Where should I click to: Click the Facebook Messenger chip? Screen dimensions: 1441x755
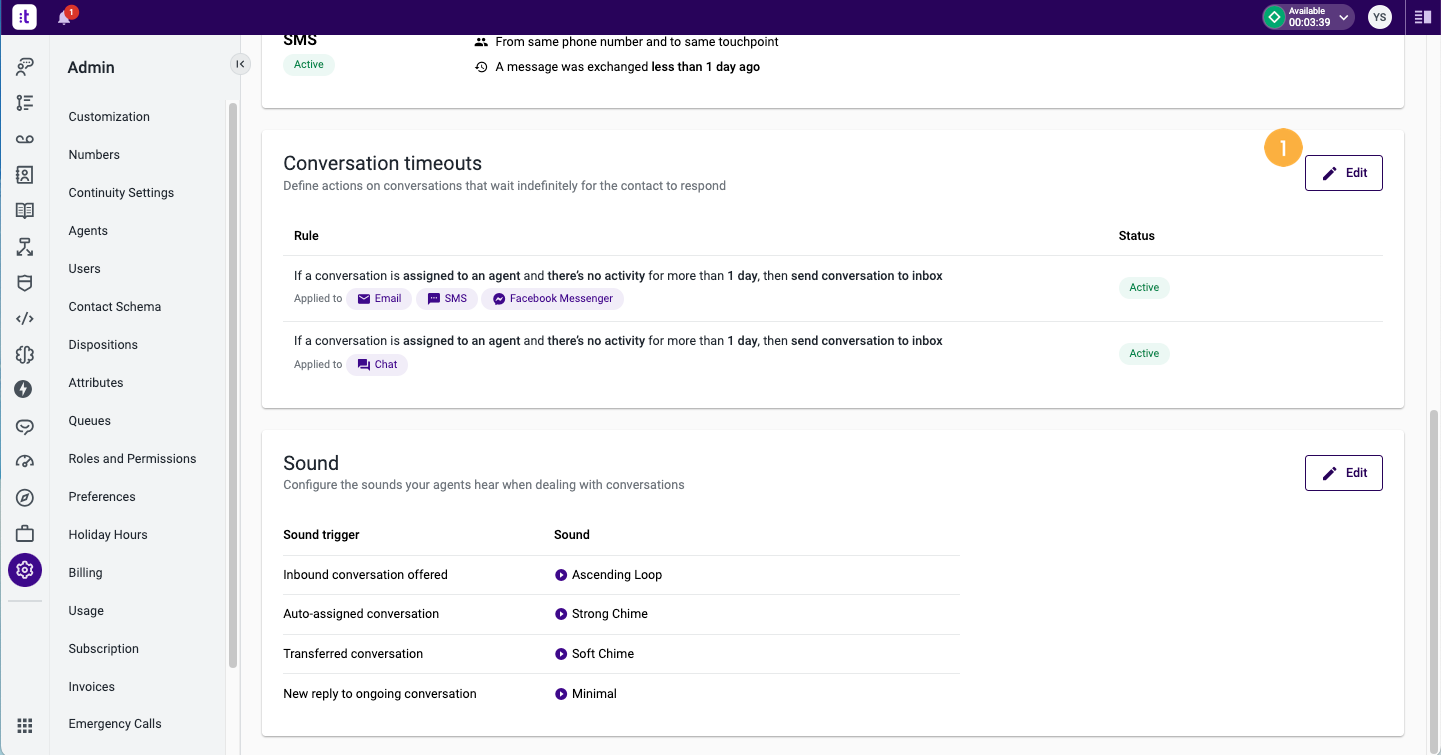552,299
